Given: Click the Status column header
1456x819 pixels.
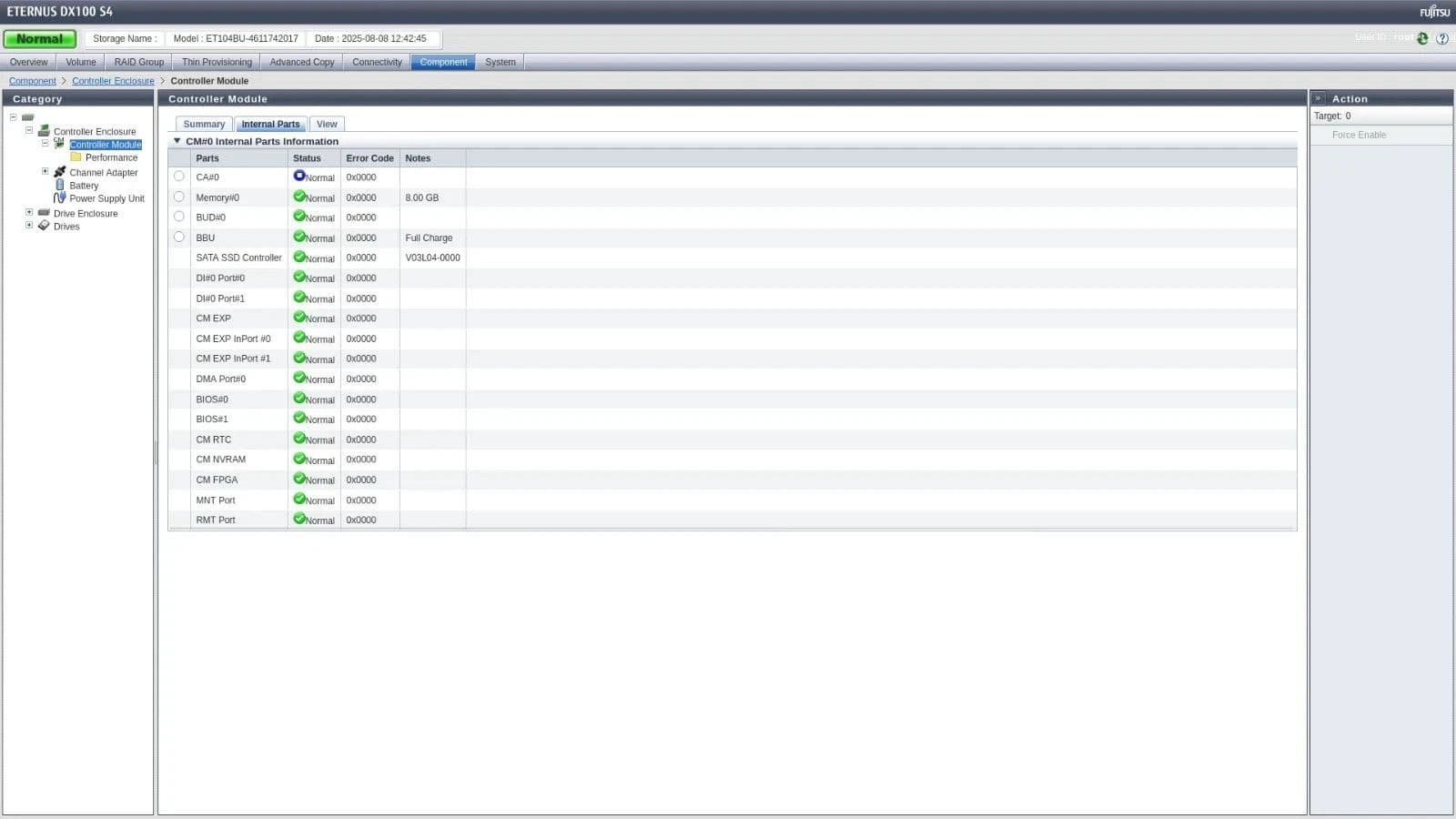Looking at the screenshot, I should [308, 158].
